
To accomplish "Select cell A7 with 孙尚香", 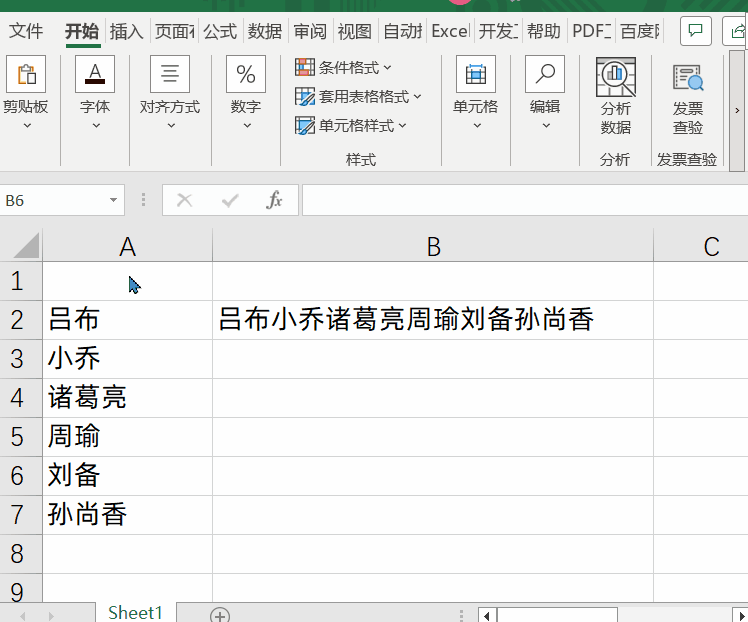I will 127,515.
